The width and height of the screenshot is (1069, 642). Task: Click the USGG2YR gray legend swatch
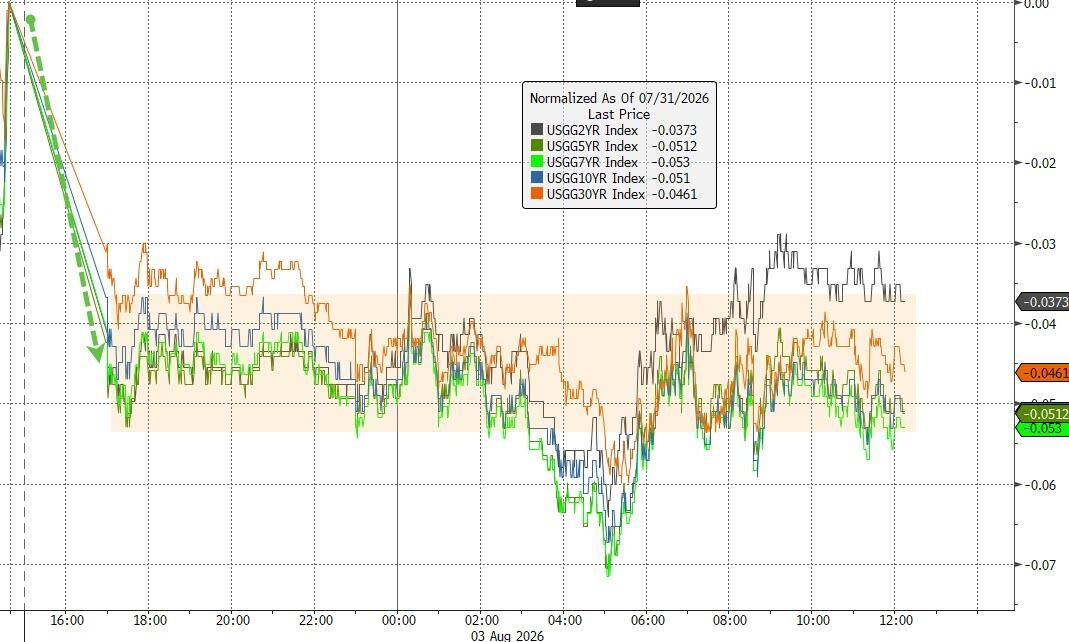[537, 129]
